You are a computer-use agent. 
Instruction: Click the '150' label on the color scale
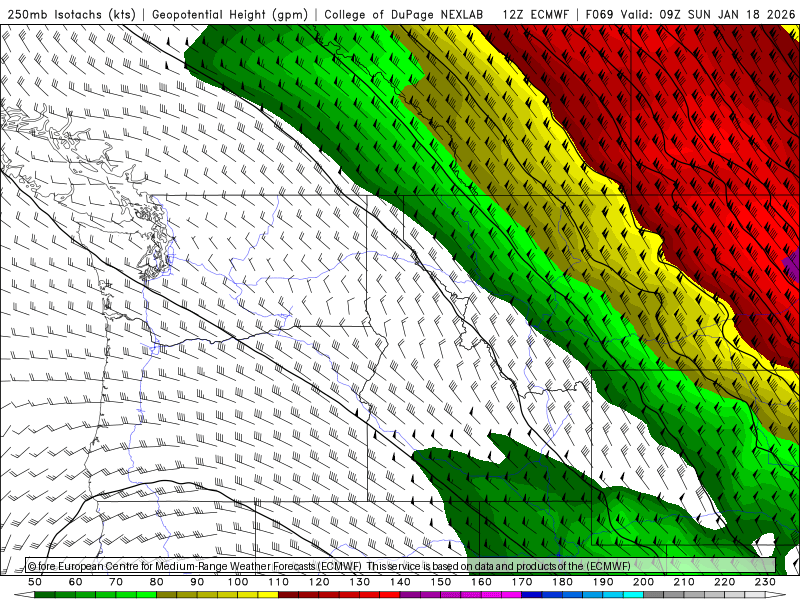pos(441,582)
